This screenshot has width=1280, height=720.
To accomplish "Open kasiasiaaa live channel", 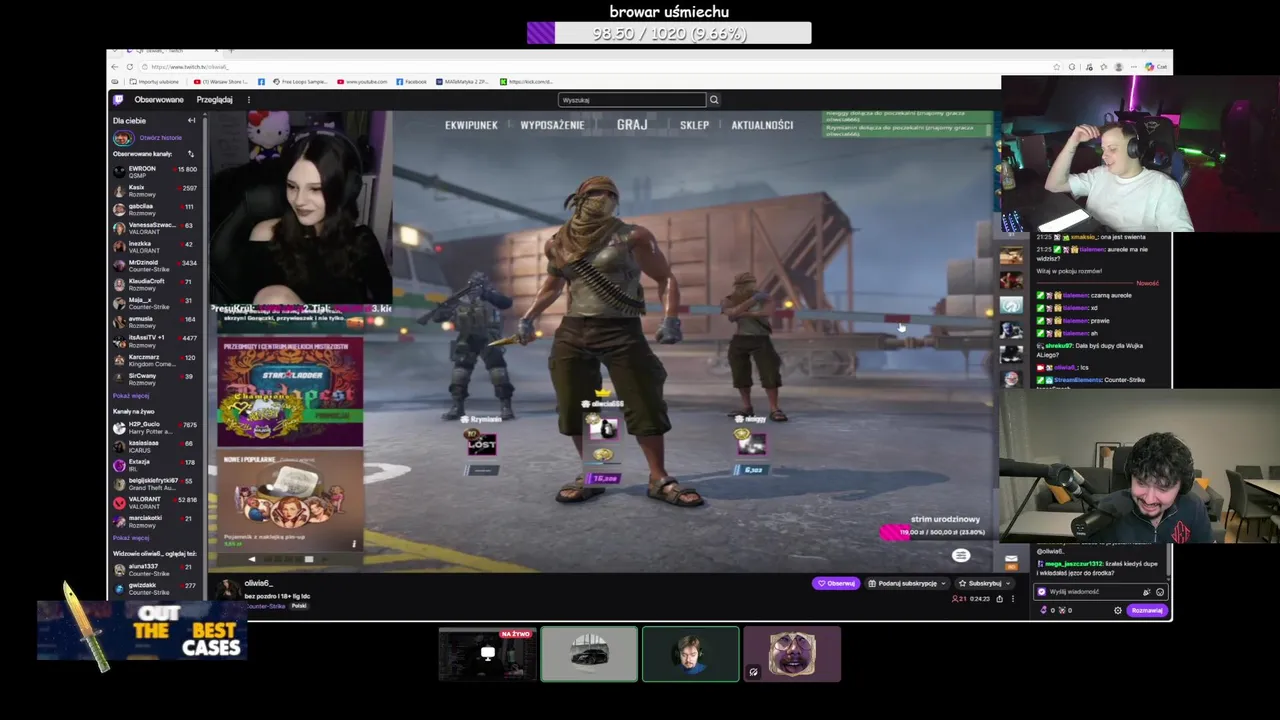I will [155, 446].
